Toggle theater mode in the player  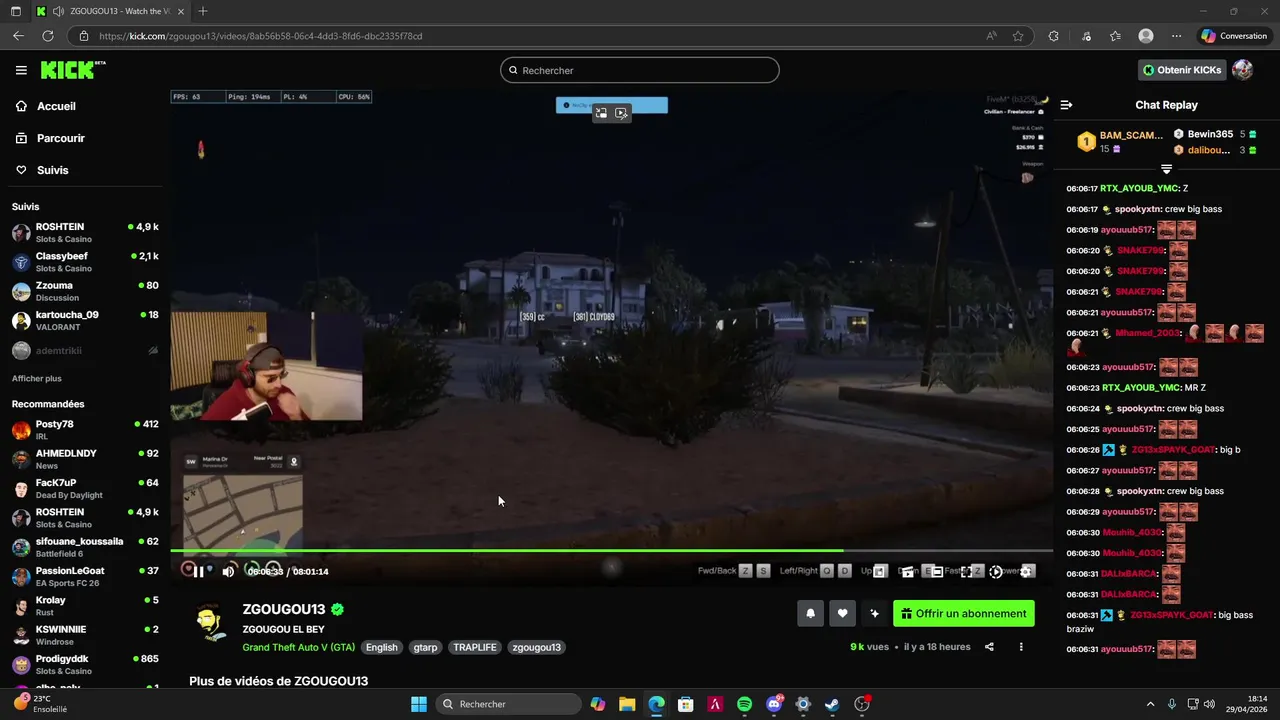click(937, 571)
